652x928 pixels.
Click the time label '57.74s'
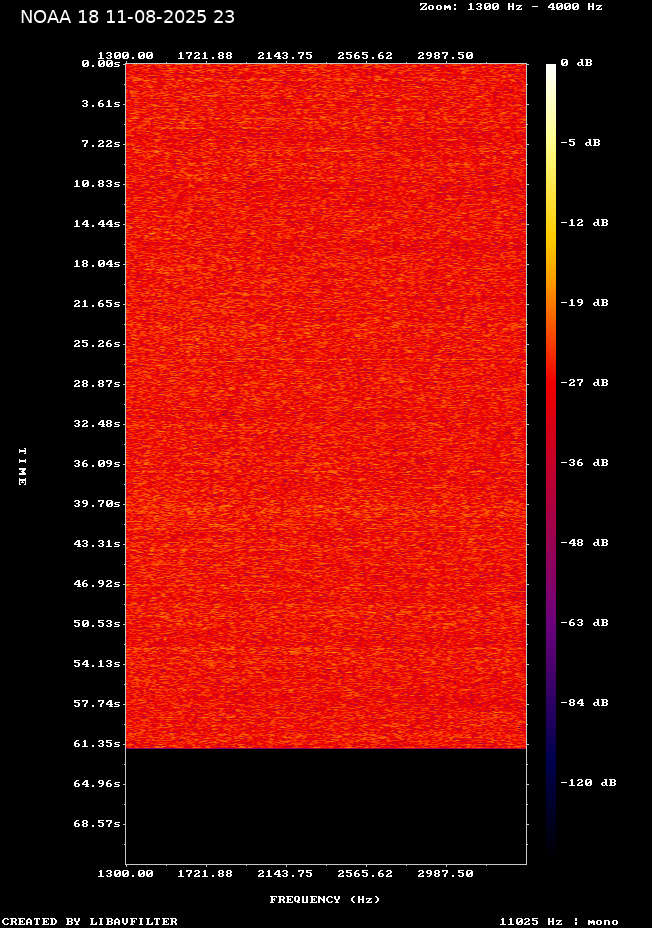point(97,704)
